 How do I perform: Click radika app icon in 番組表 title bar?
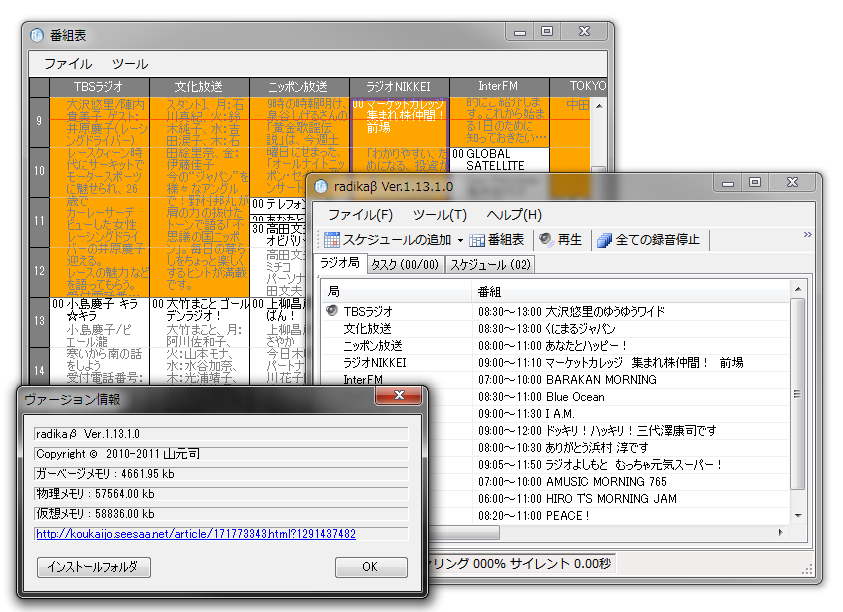(37, 35)
